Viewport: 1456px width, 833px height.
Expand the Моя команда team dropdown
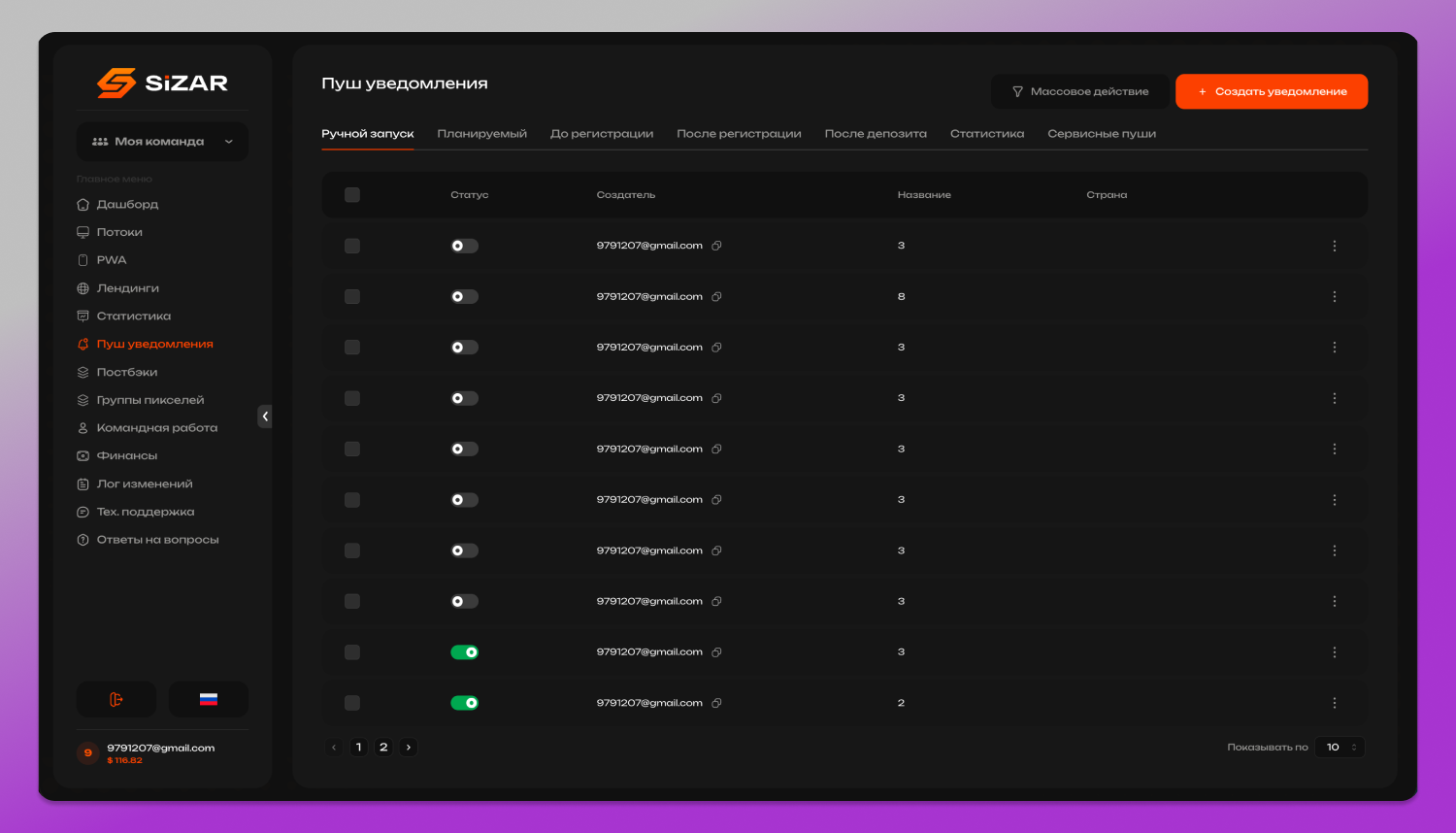click(162, 142)
